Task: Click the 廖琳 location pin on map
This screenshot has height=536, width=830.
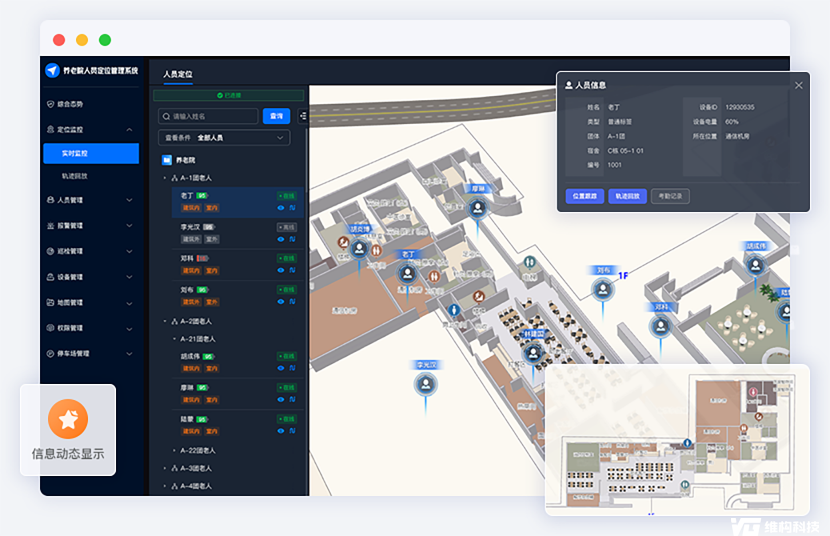Action: coord(479,207)
